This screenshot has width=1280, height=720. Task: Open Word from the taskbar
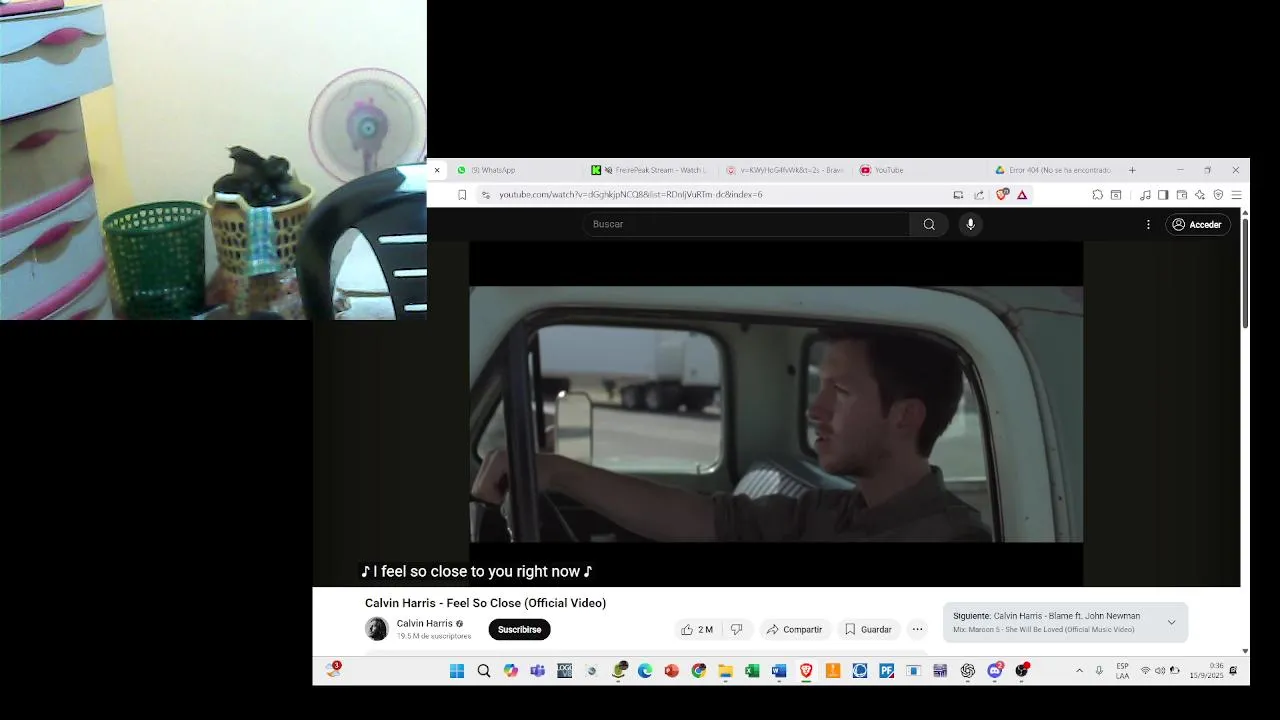(779, 671)
